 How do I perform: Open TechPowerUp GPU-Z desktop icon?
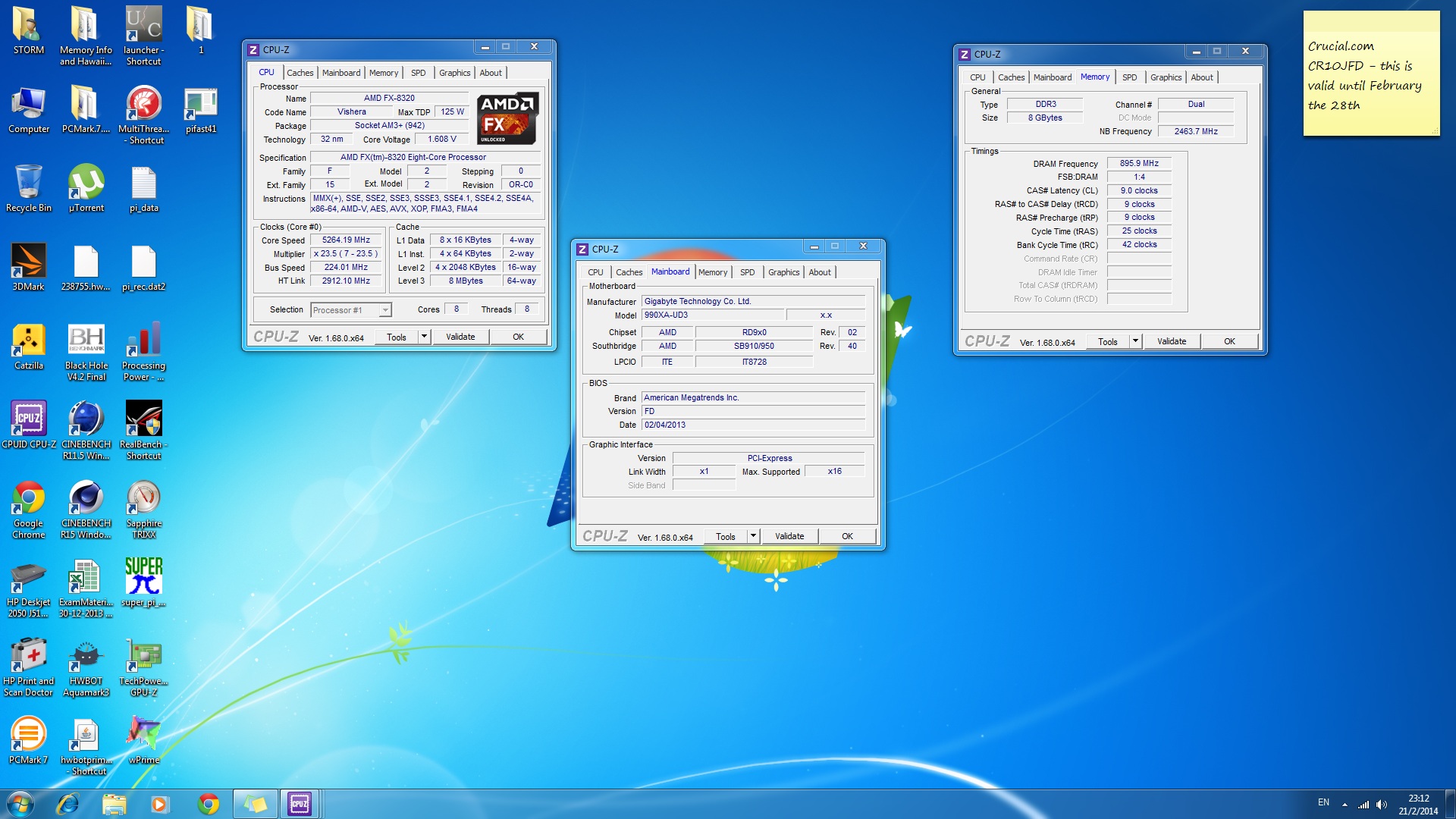pos(143,667)
